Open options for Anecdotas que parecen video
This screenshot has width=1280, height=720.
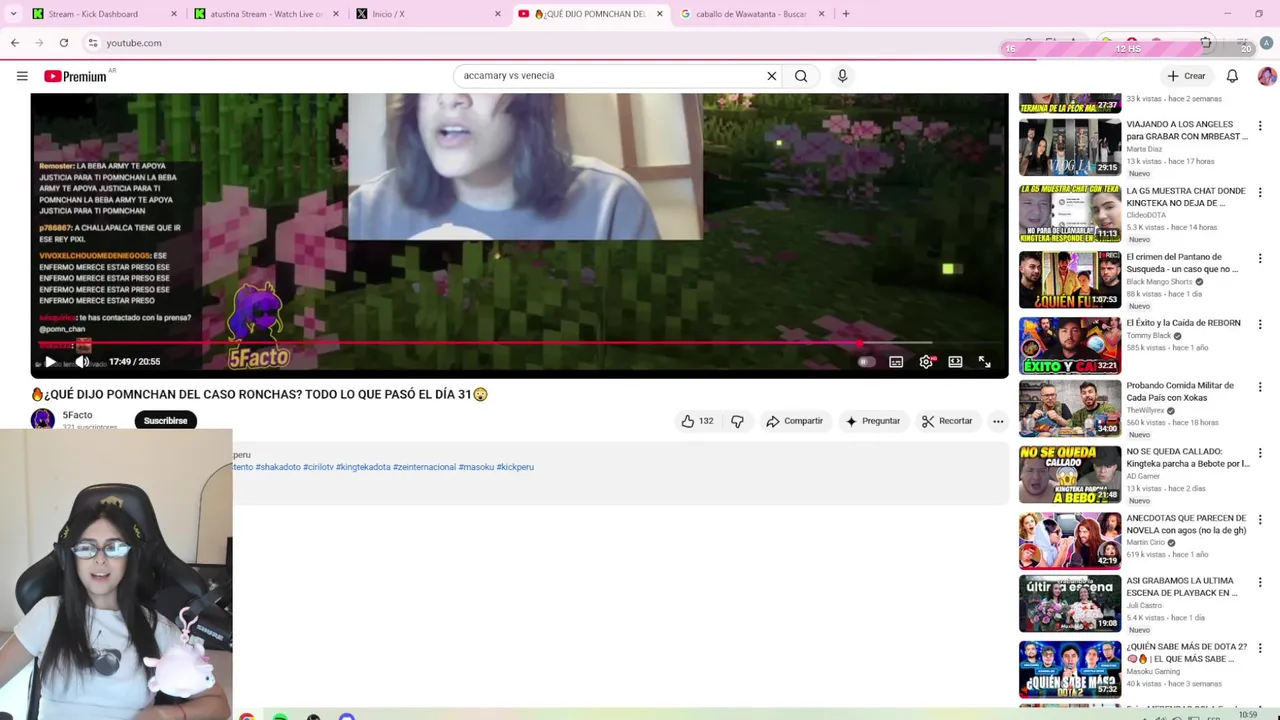coord(1260,520)
